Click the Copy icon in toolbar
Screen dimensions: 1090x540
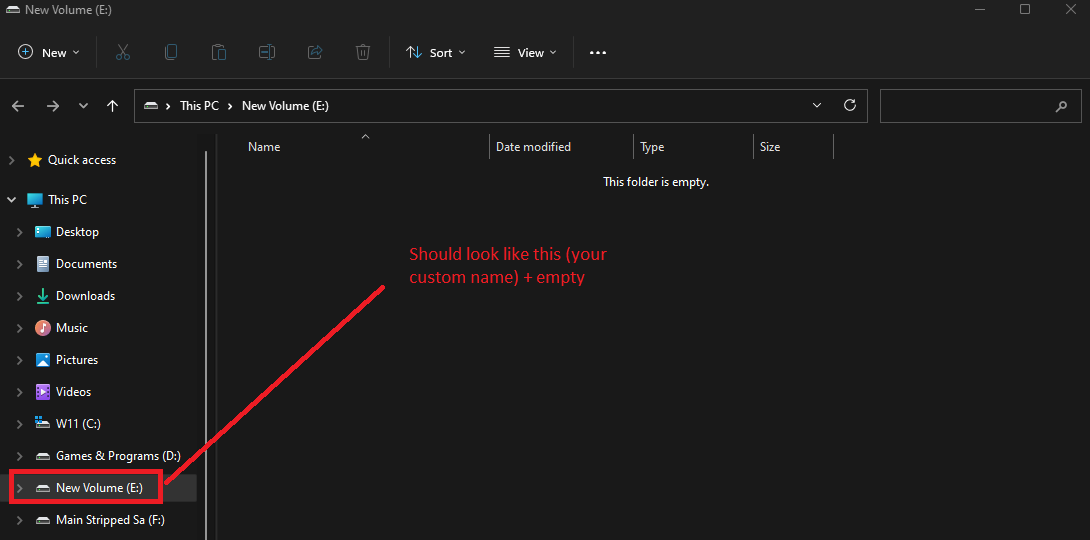tap(171, 52)
